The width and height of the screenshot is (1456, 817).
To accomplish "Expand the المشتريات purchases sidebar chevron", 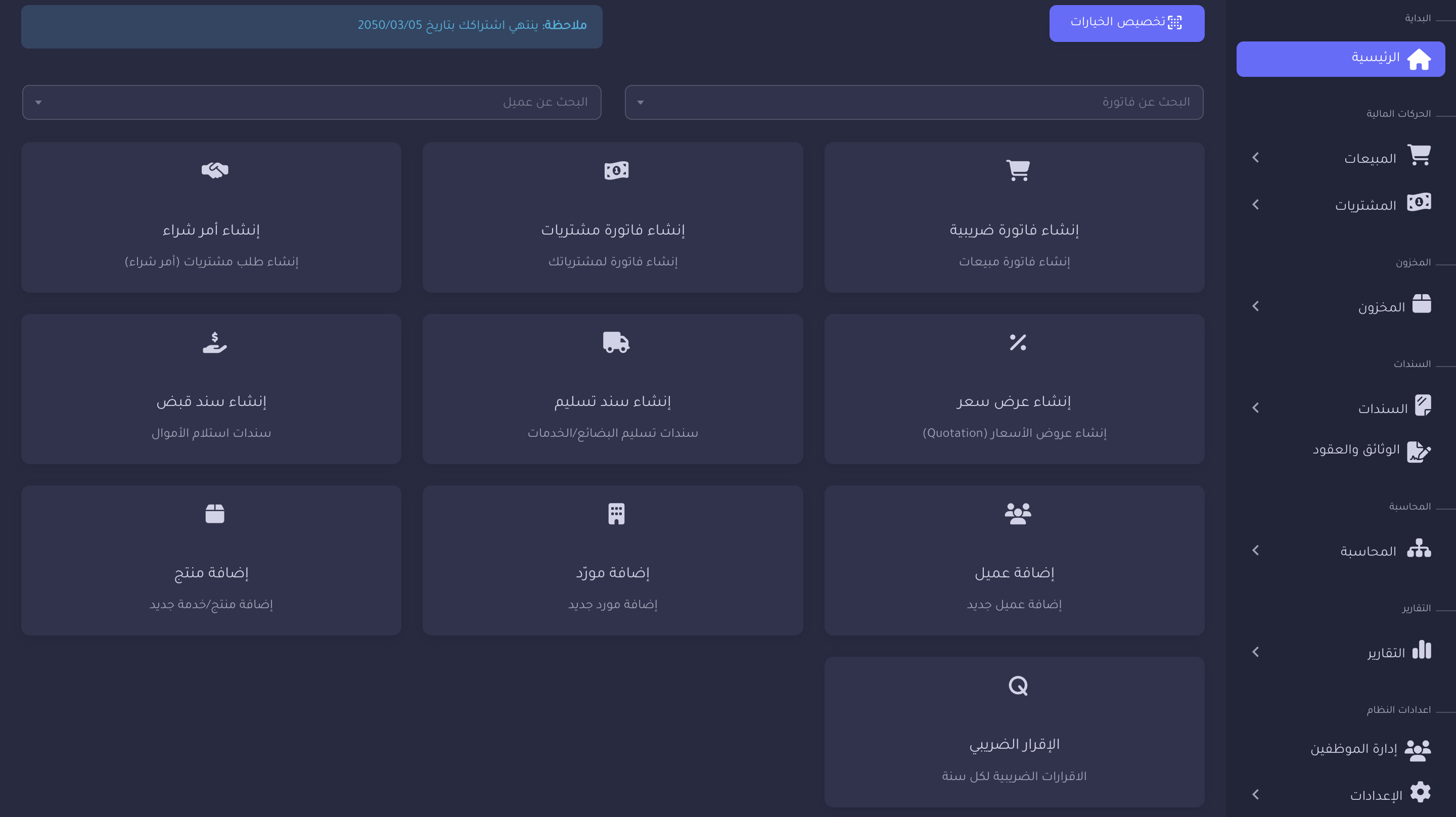I will coord(1255,204).
